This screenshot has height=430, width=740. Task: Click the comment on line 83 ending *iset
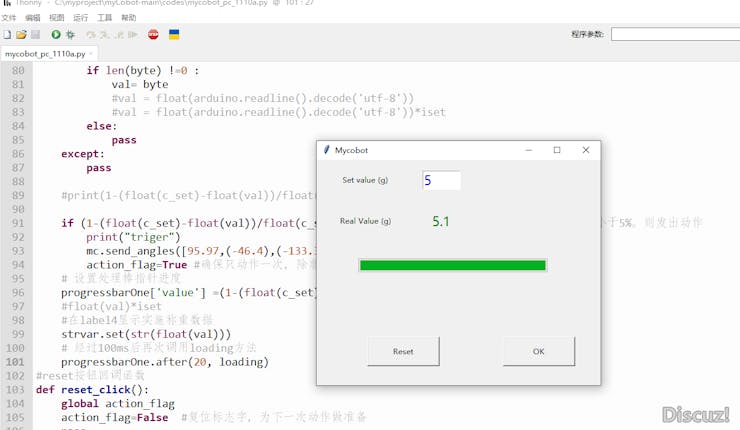(278, 112)
